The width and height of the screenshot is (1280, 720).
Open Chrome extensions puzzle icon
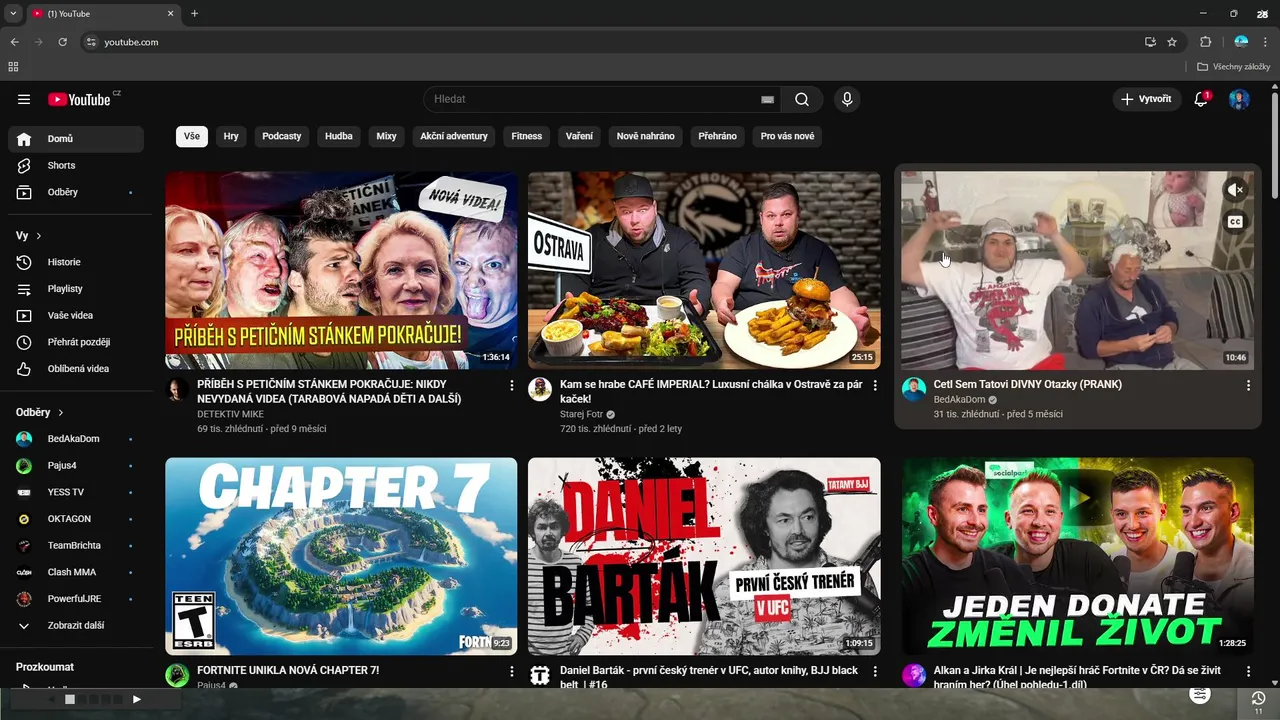pos(1205,42)
